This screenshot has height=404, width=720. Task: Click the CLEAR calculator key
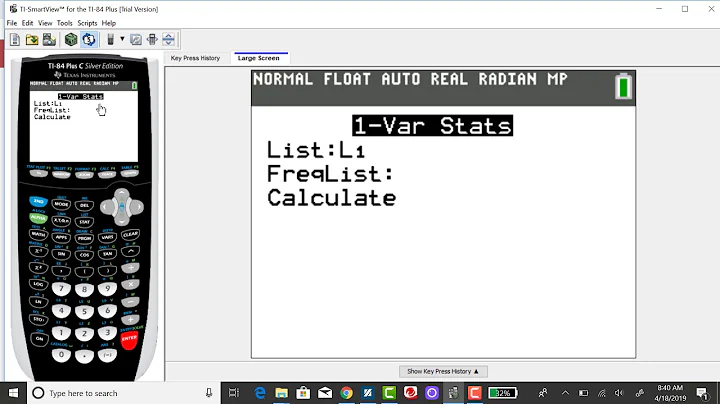pos(130,235)
